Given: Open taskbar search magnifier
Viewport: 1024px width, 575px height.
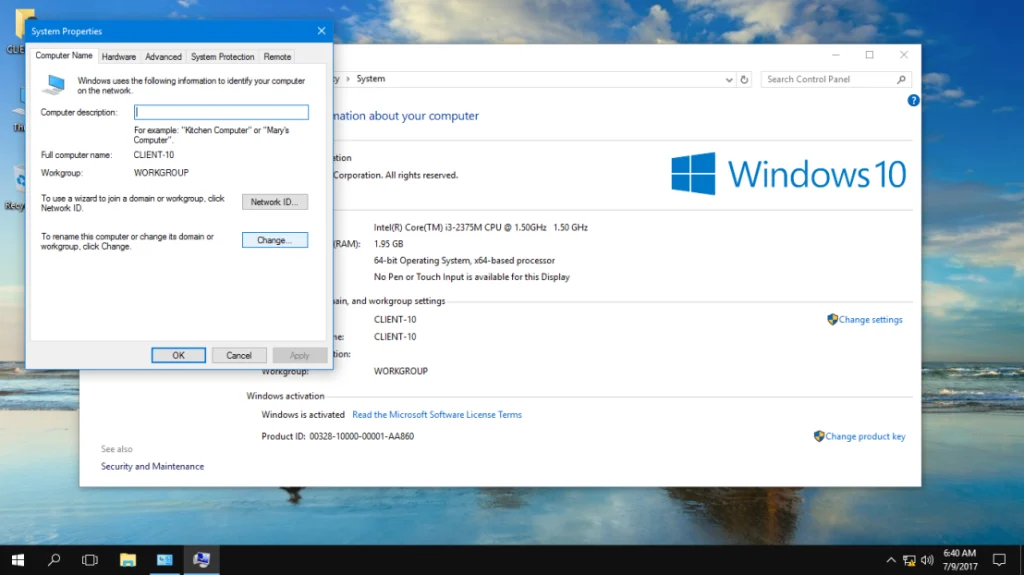Looking at the screenshot, I should (x=54, y=560).
